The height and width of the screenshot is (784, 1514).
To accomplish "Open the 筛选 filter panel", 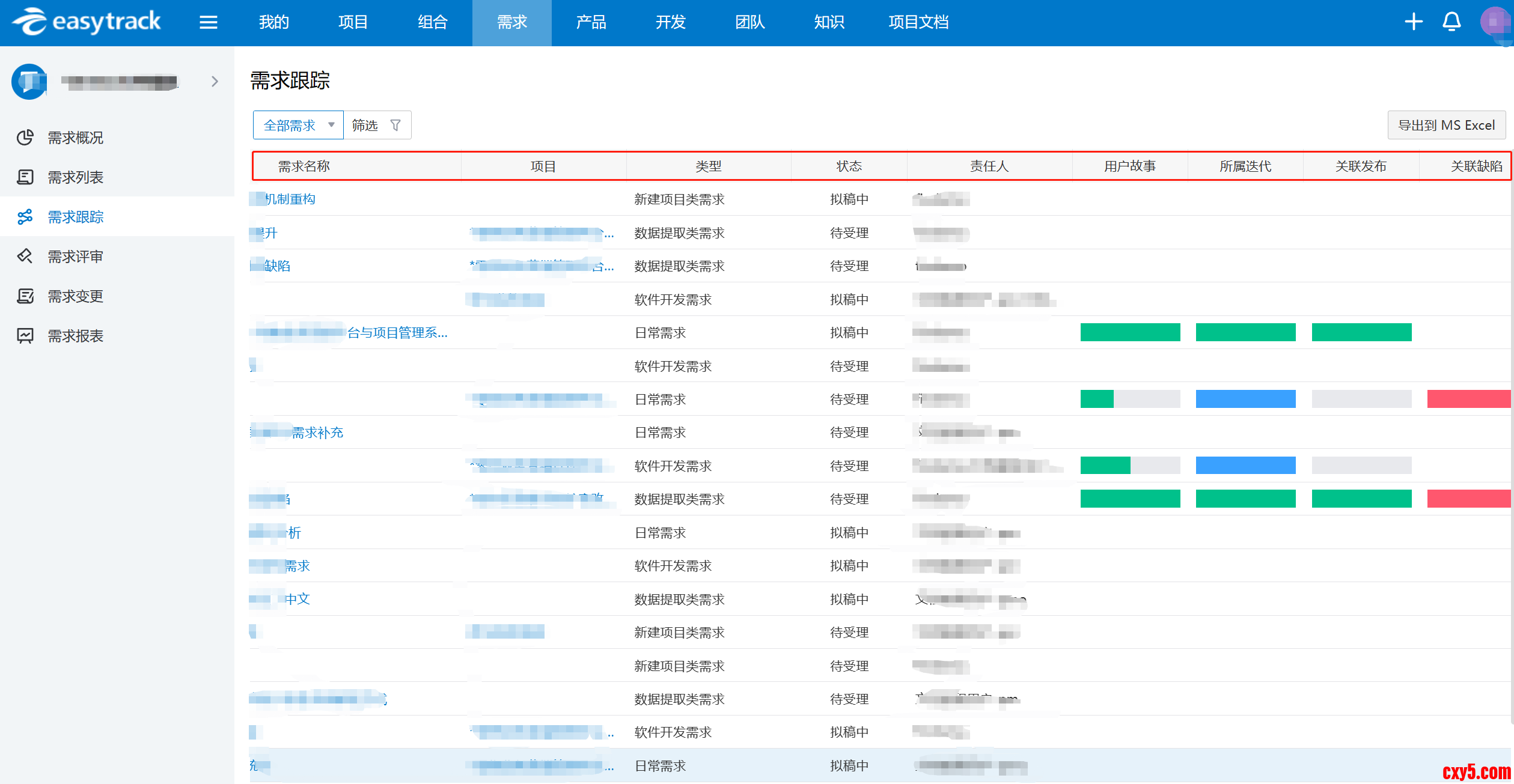I will pyautogui.click(x=376, y=126).
